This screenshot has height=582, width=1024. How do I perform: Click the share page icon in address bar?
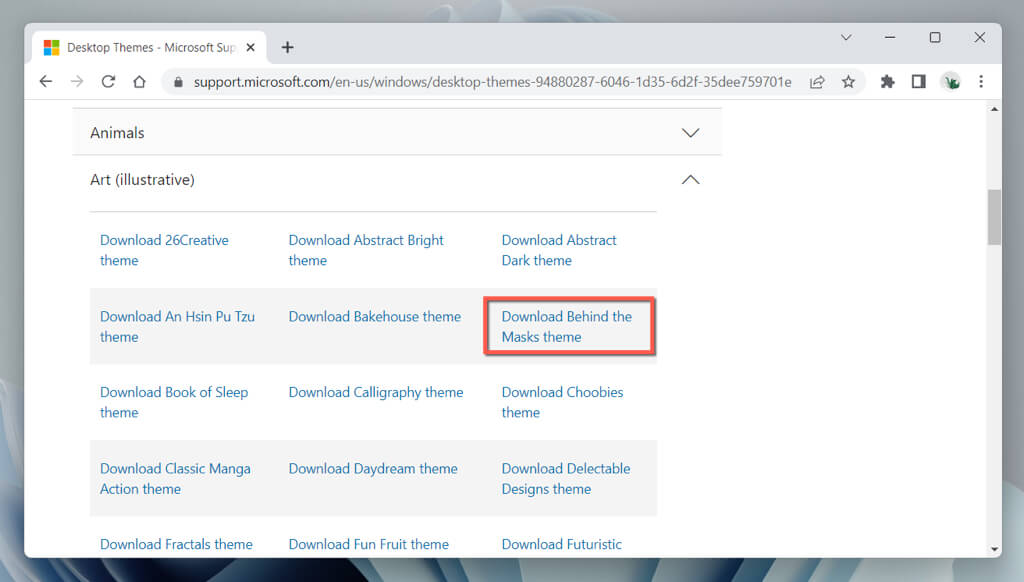(x=817, y=82)
